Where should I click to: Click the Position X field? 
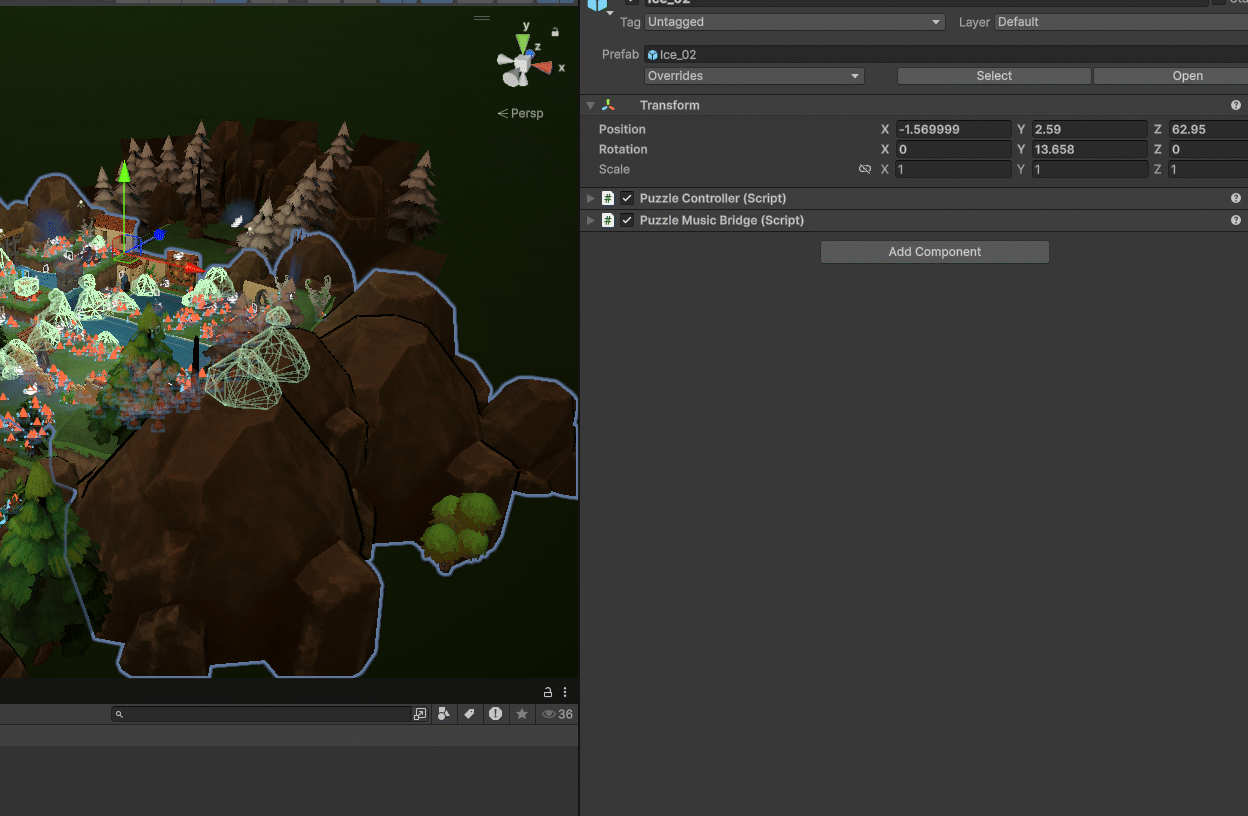954,129
